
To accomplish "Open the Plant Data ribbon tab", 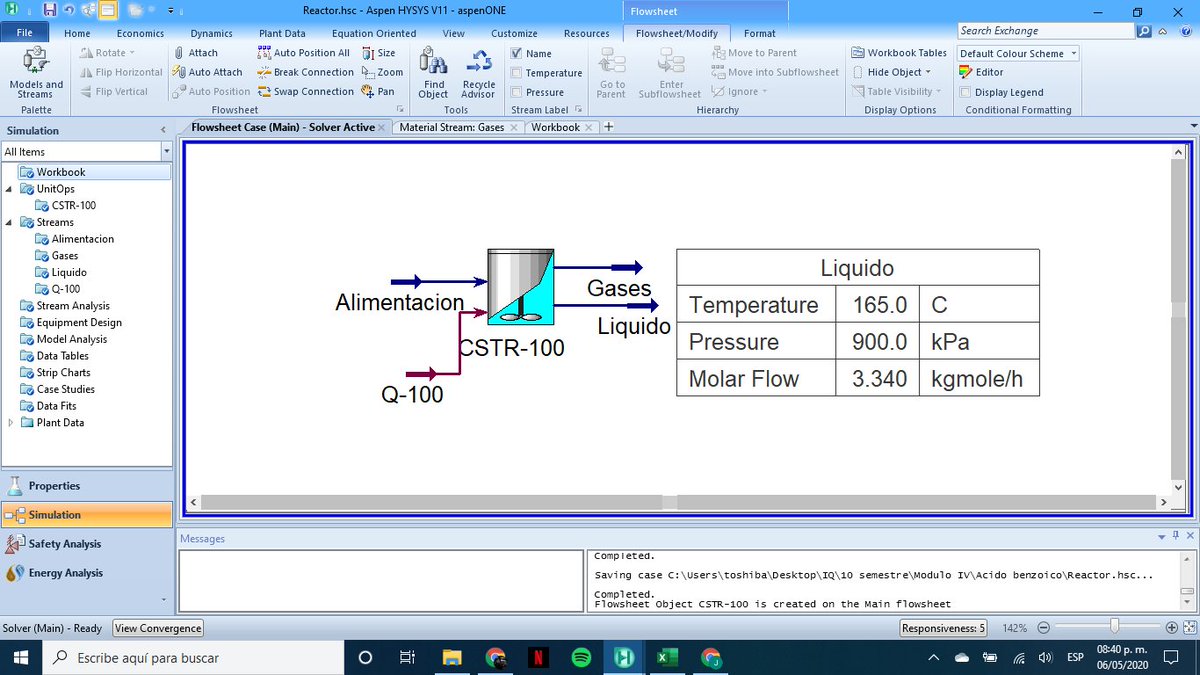I will 282,33.
